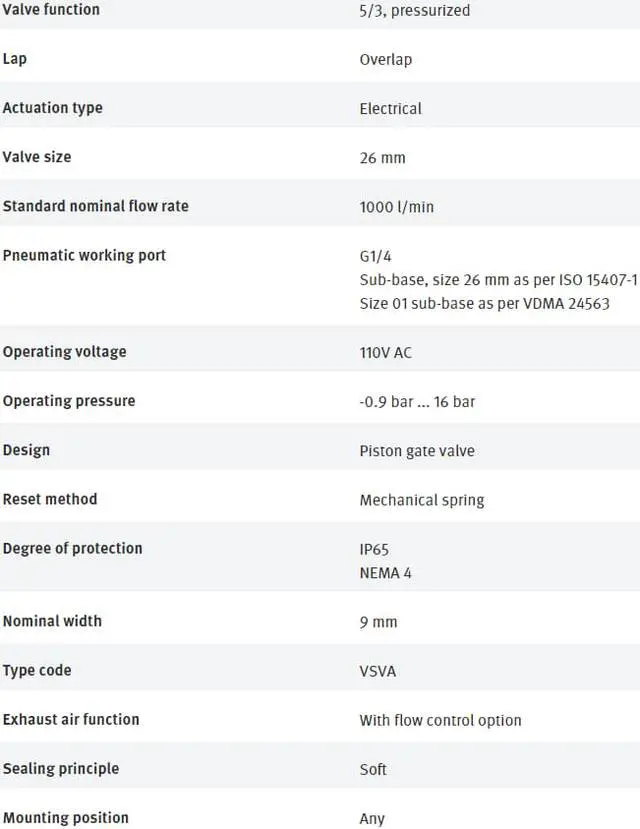Select the "Piston gate valve" design value
The height and width of the screenshot is (829, 640).
(x=417, y=451)
